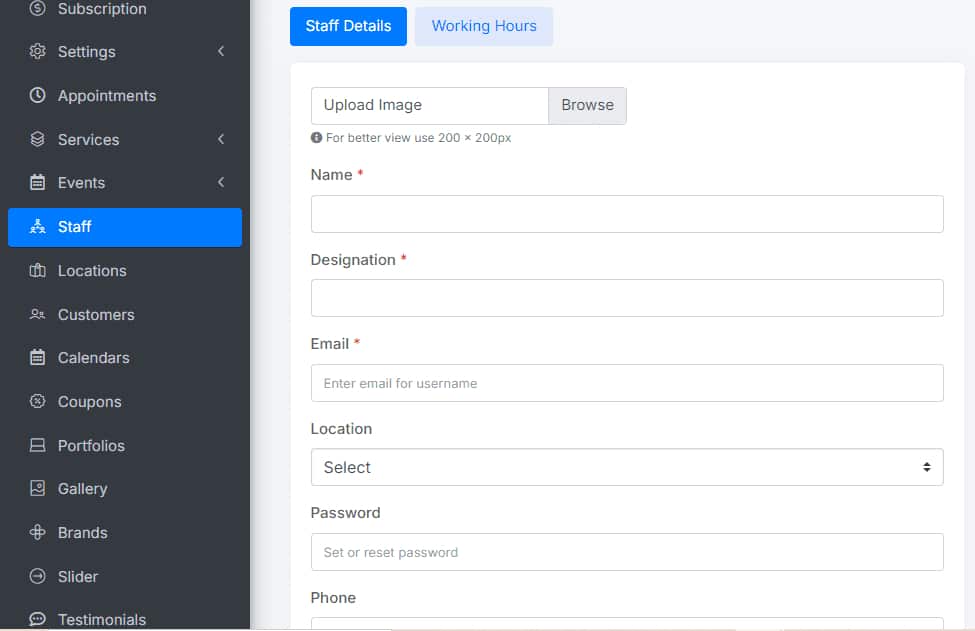Click the Customers people icon
The width and height of the screenshot is (975, 631).
[38, 315]
